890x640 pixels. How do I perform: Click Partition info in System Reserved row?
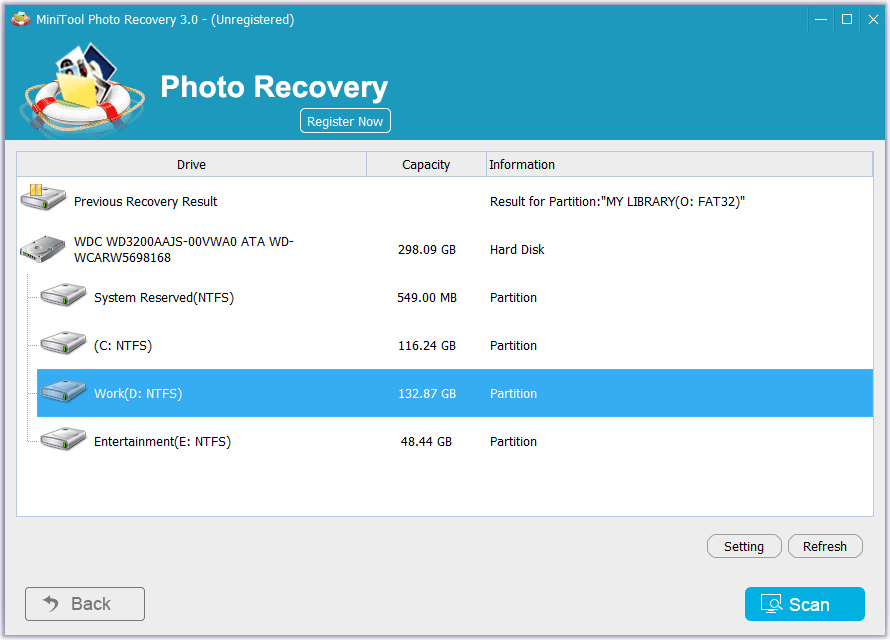(513, 297)
